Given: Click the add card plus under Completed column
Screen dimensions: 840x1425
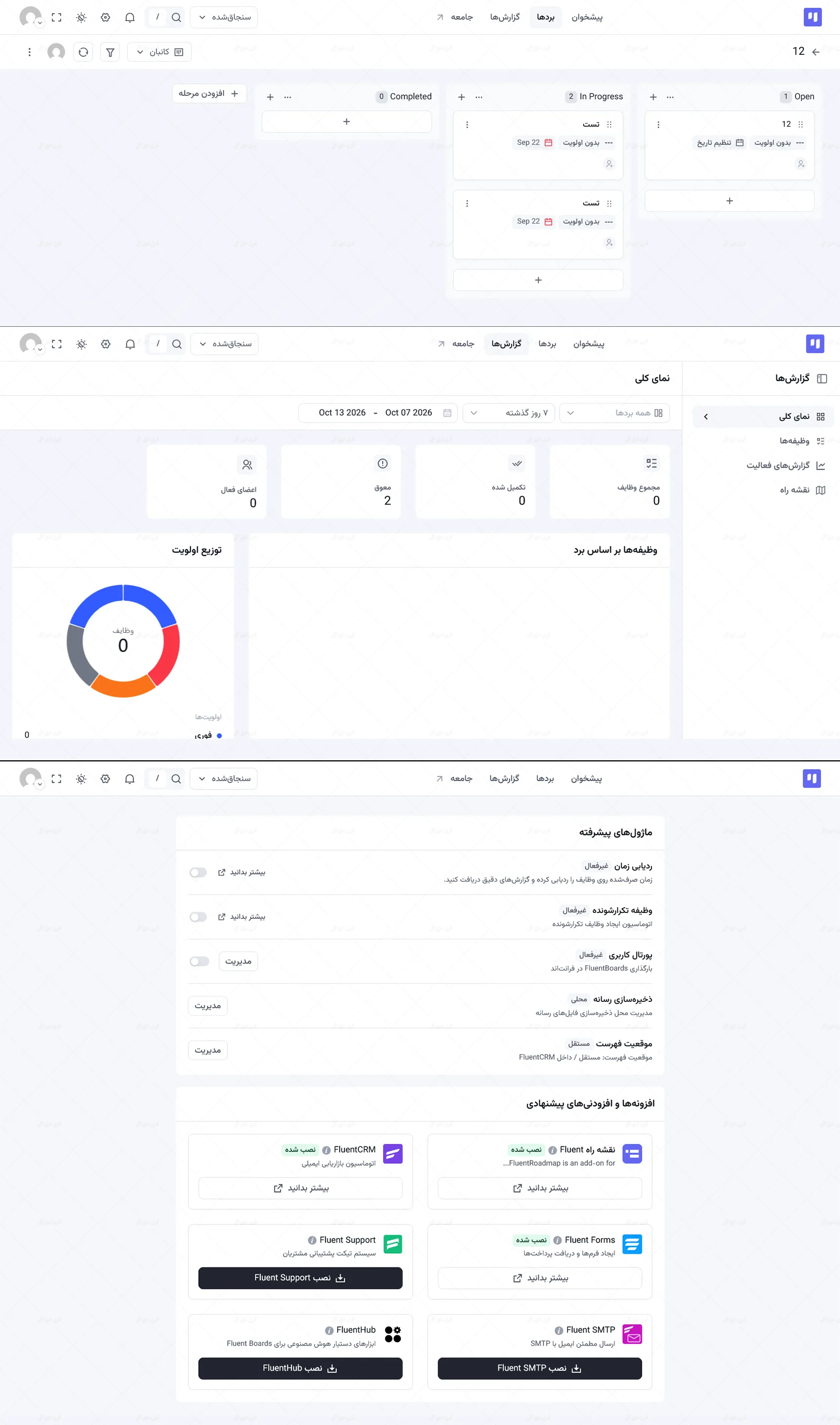Looking at the screenshot, I should coord(346,122).
